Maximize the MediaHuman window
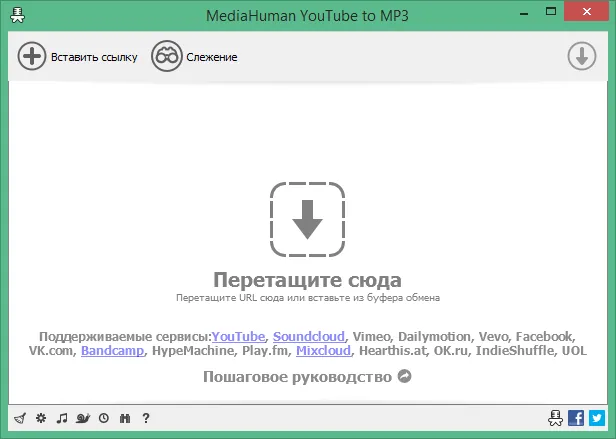Screen dimensions: 616x439 [551, 12]
